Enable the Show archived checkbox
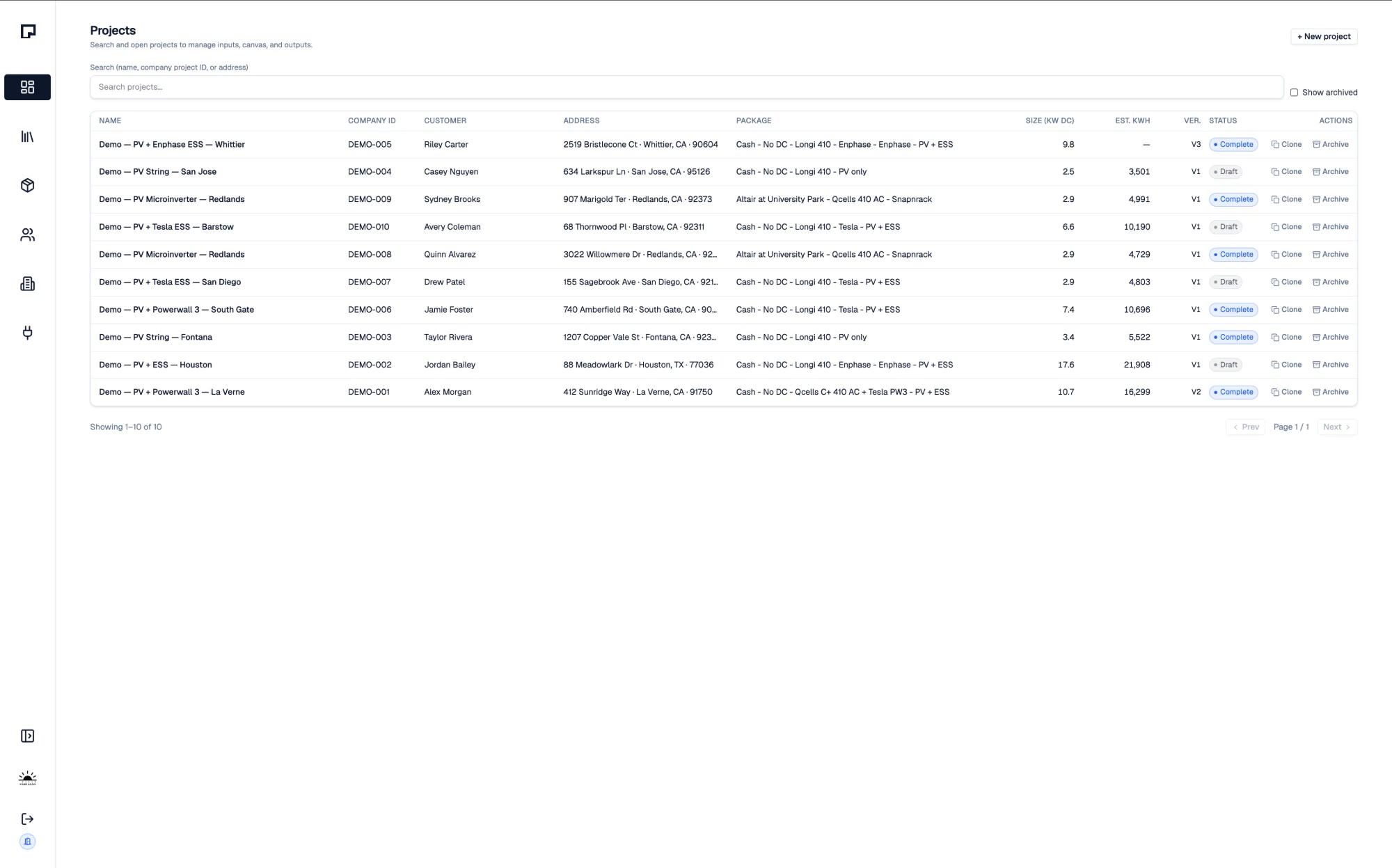 point(1294,93)
